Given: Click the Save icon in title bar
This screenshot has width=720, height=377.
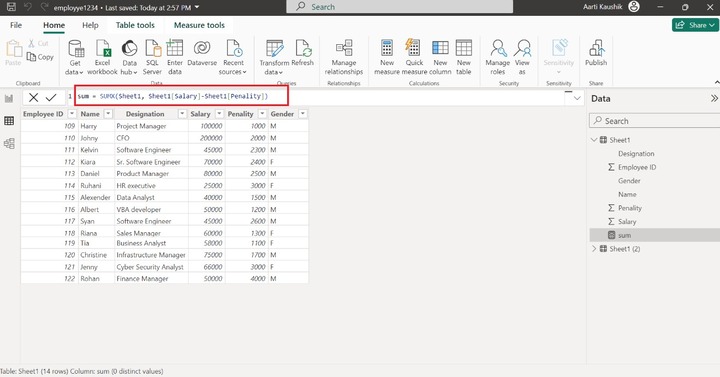Looking at the screenshot, I should coord(11,7).
